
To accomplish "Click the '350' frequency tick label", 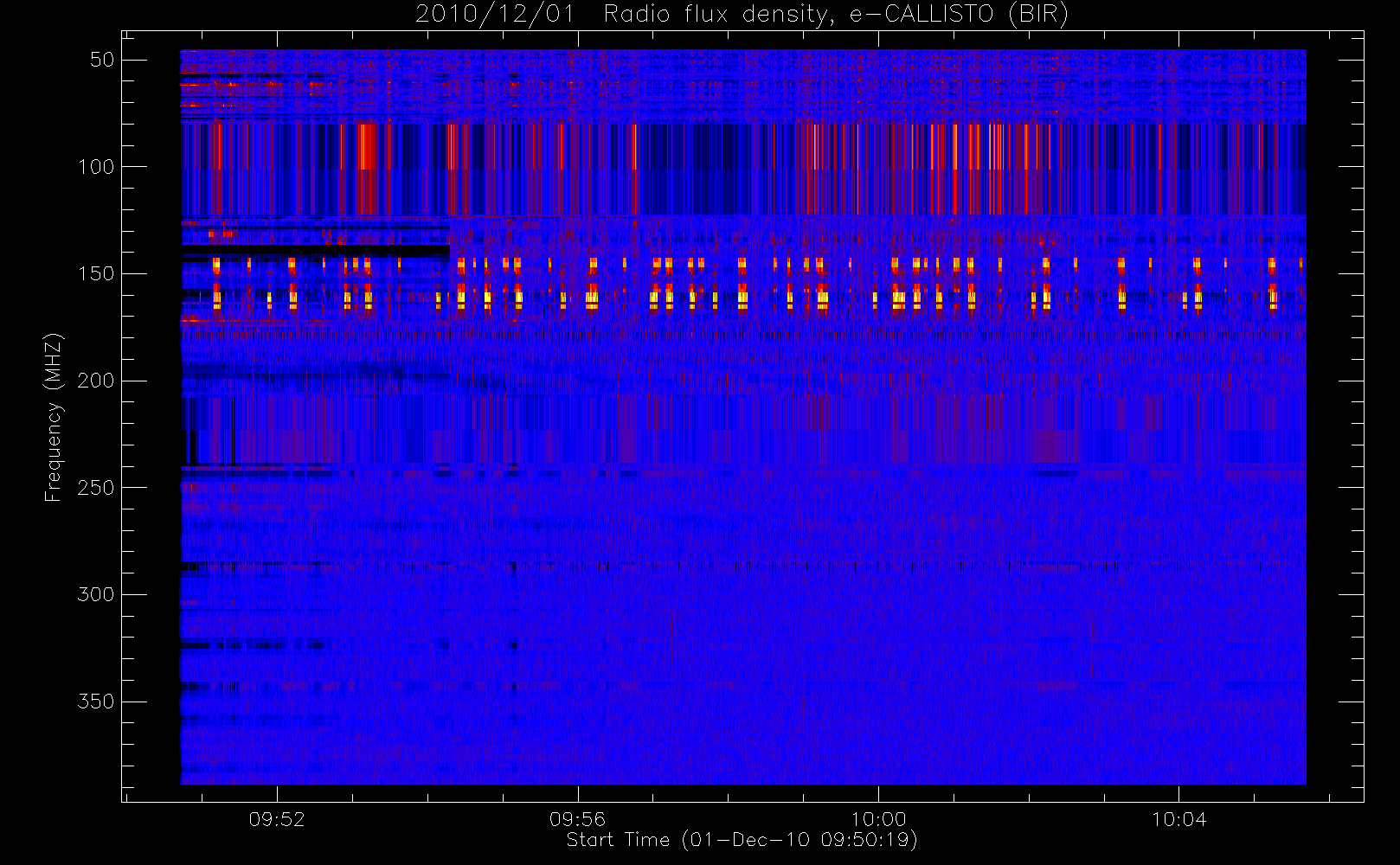I will 96,702.
